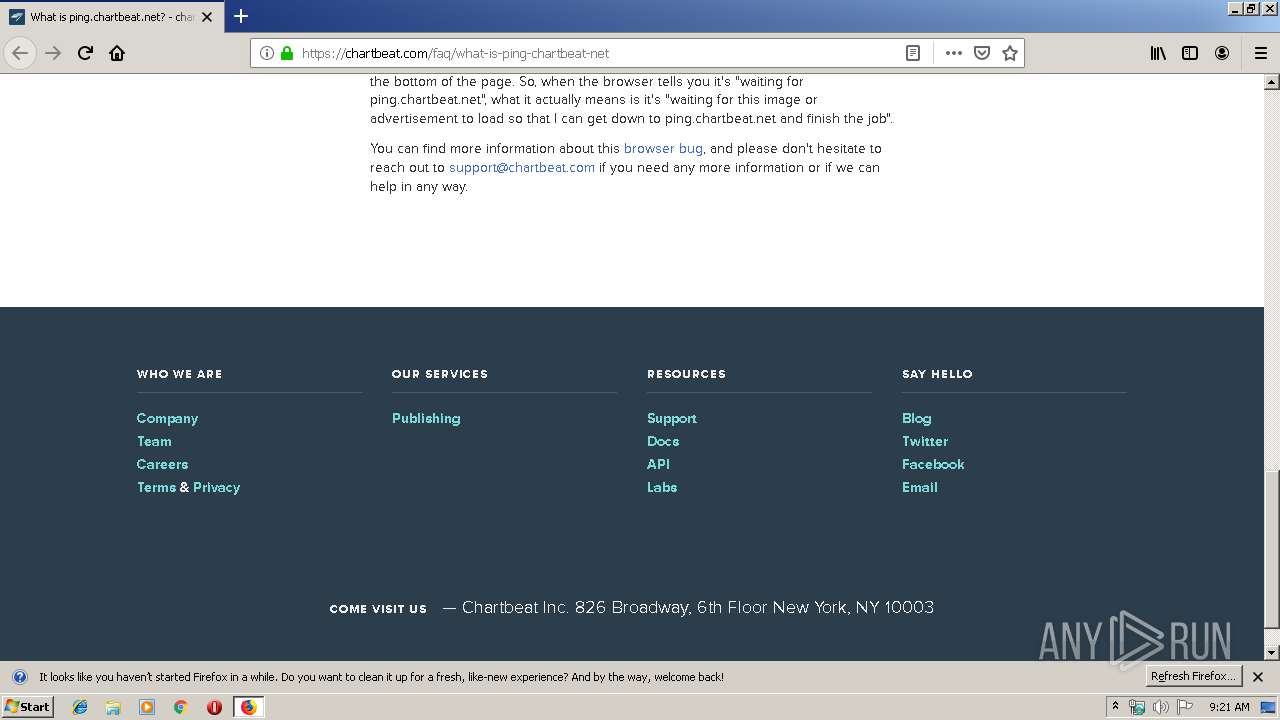Open the Twitter link

[925, 441]
